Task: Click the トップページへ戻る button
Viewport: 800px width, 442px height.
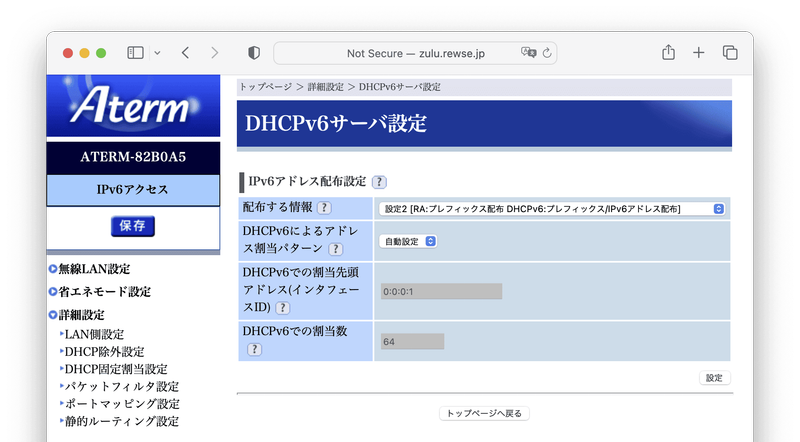Action: [x=484, y=413]
